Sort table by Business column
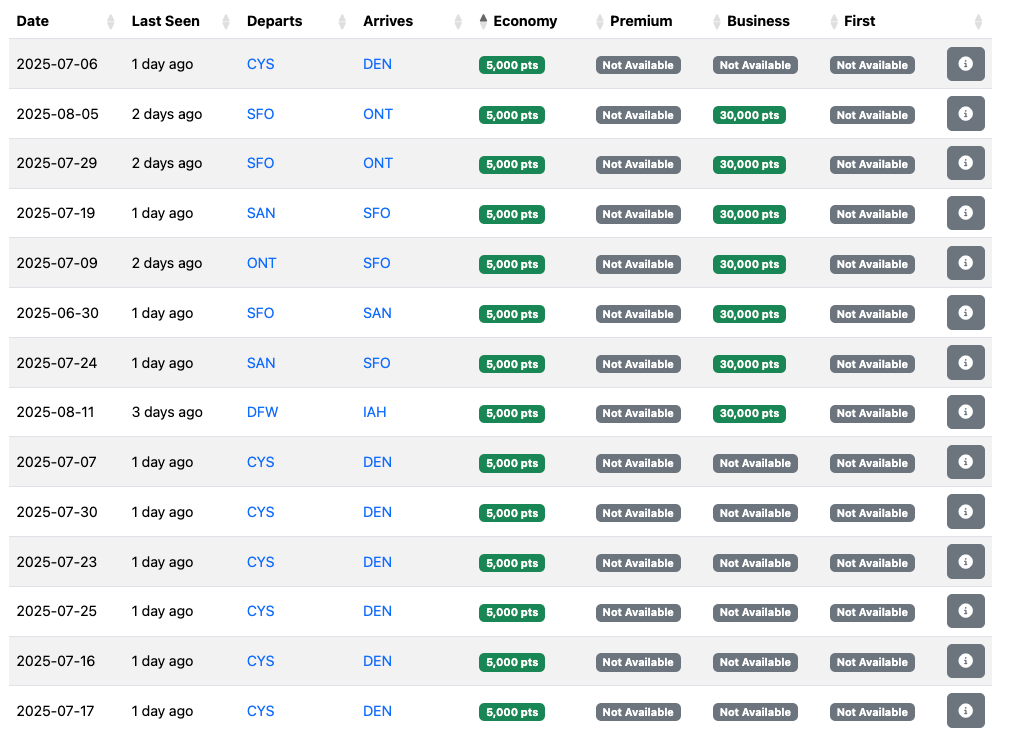 [x=758, y=21]
